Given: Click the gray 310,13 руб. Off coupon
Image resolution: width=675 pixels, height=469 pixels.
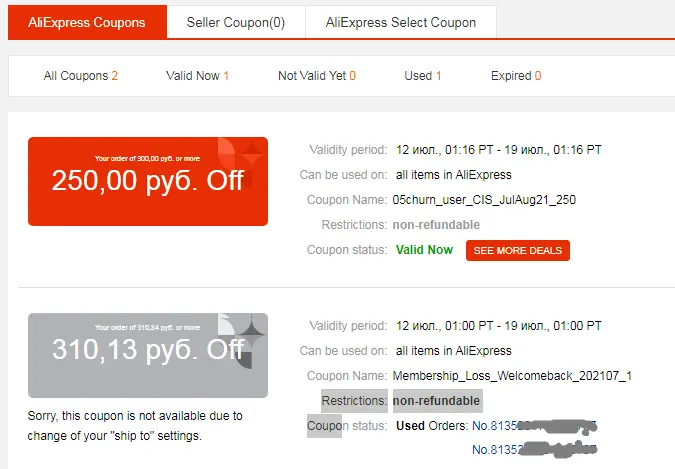Looking at the screenshot, I should pos(148,355).
